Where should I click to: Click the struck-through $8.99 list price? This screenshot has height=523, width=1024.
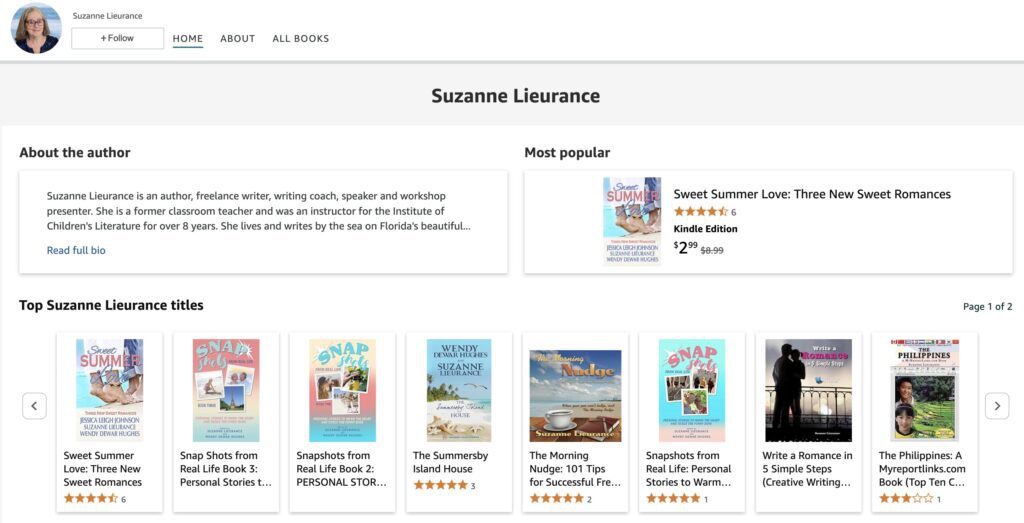pos(712,250)
